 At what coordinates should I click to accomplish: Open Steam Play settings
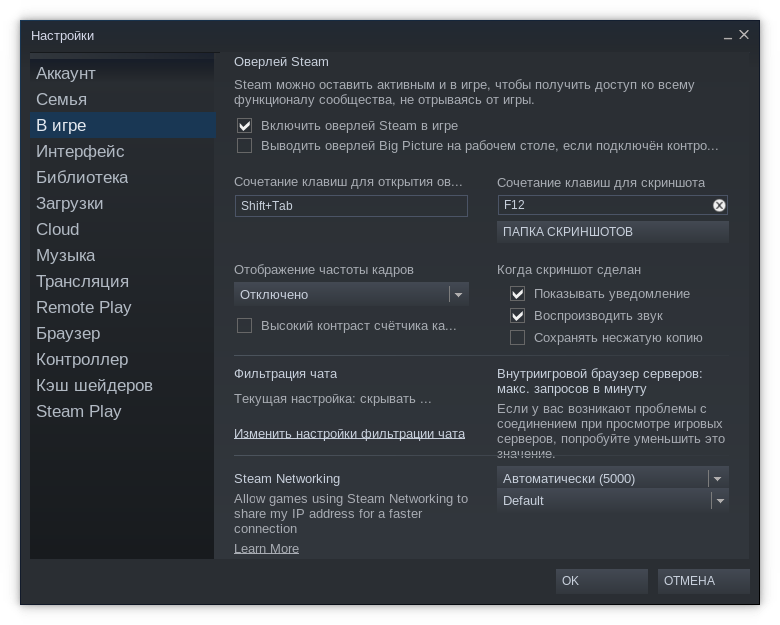click(x=122, y=411)
